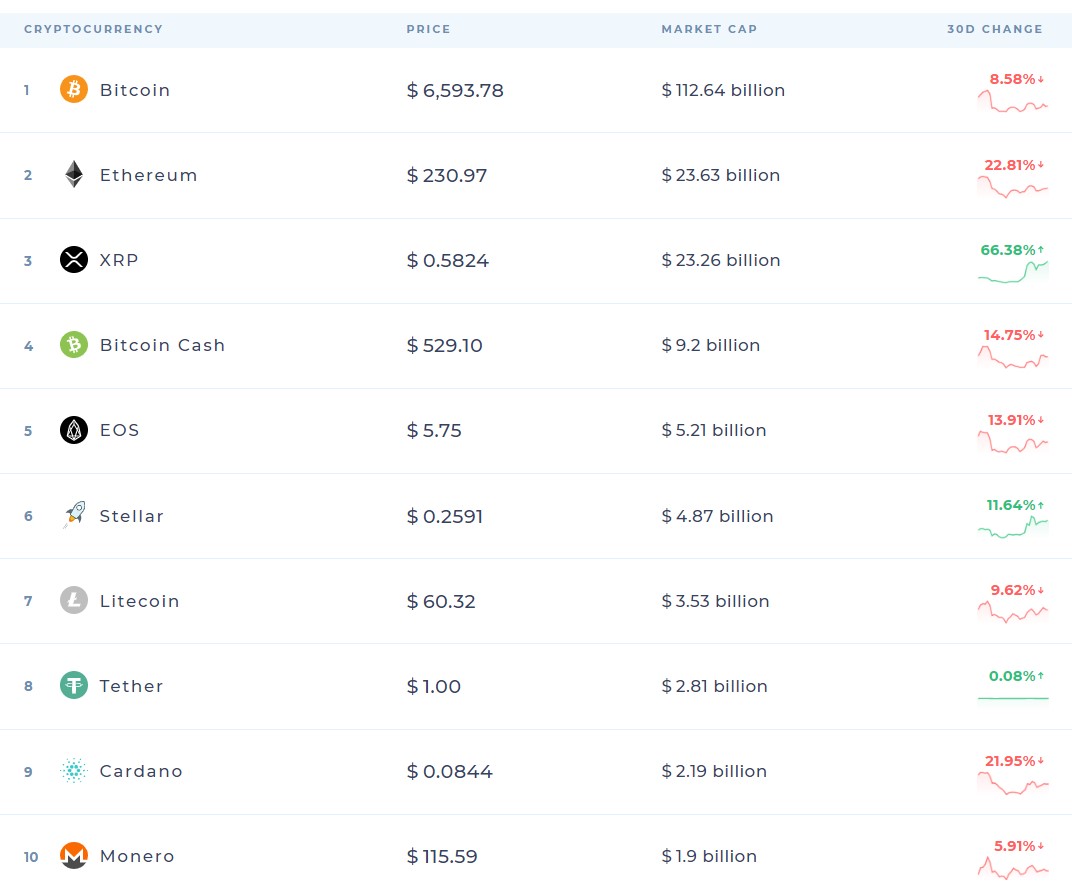
Task: Click the Bitcoin logo icon
Action: (x=74, y=89)
